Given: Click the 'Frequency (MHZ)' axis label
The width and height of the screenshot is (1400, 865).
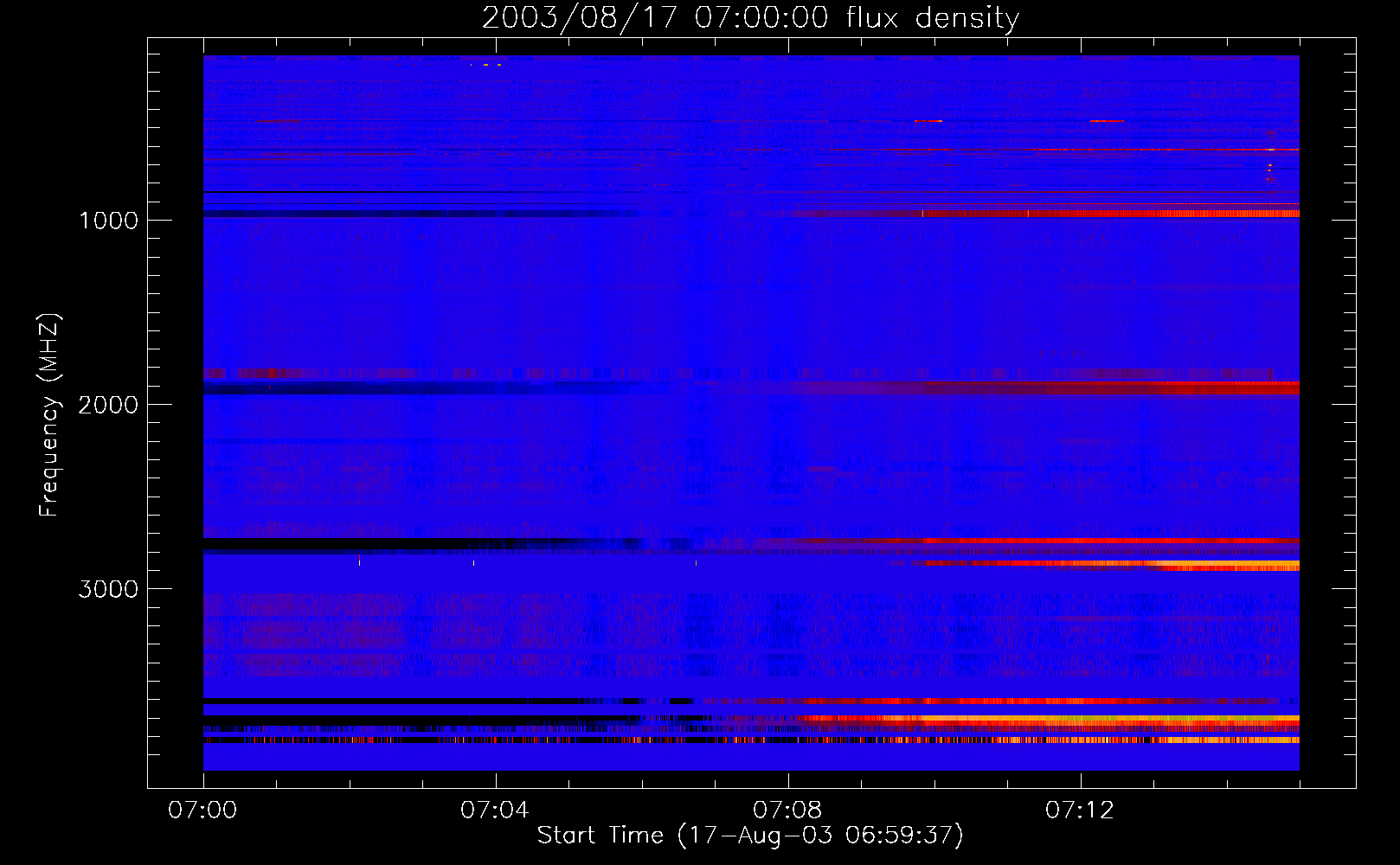Looking at the screenshot, I should [49, 415].
